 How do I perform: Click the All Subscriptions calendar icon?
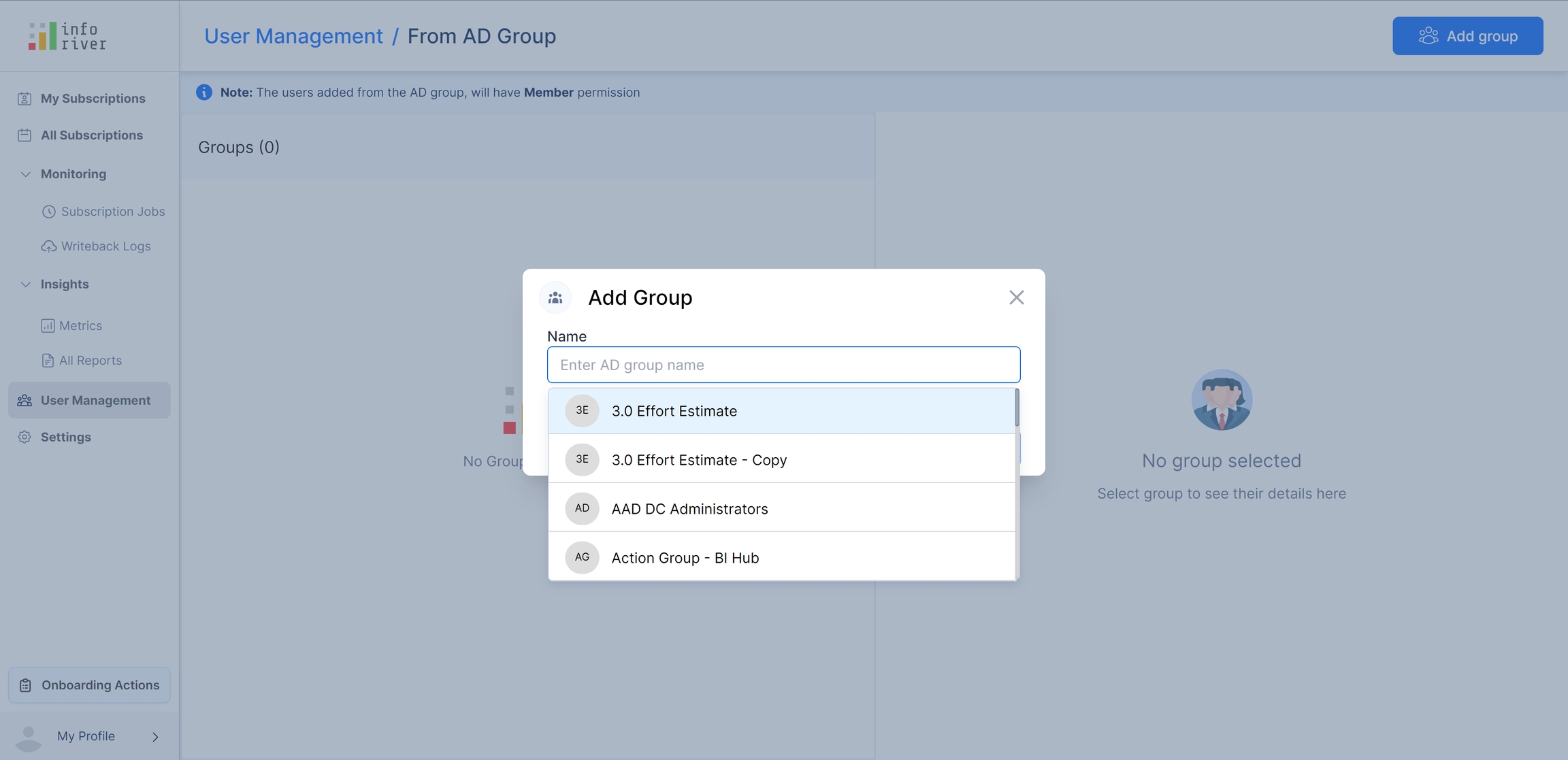(x=24, y=135)
